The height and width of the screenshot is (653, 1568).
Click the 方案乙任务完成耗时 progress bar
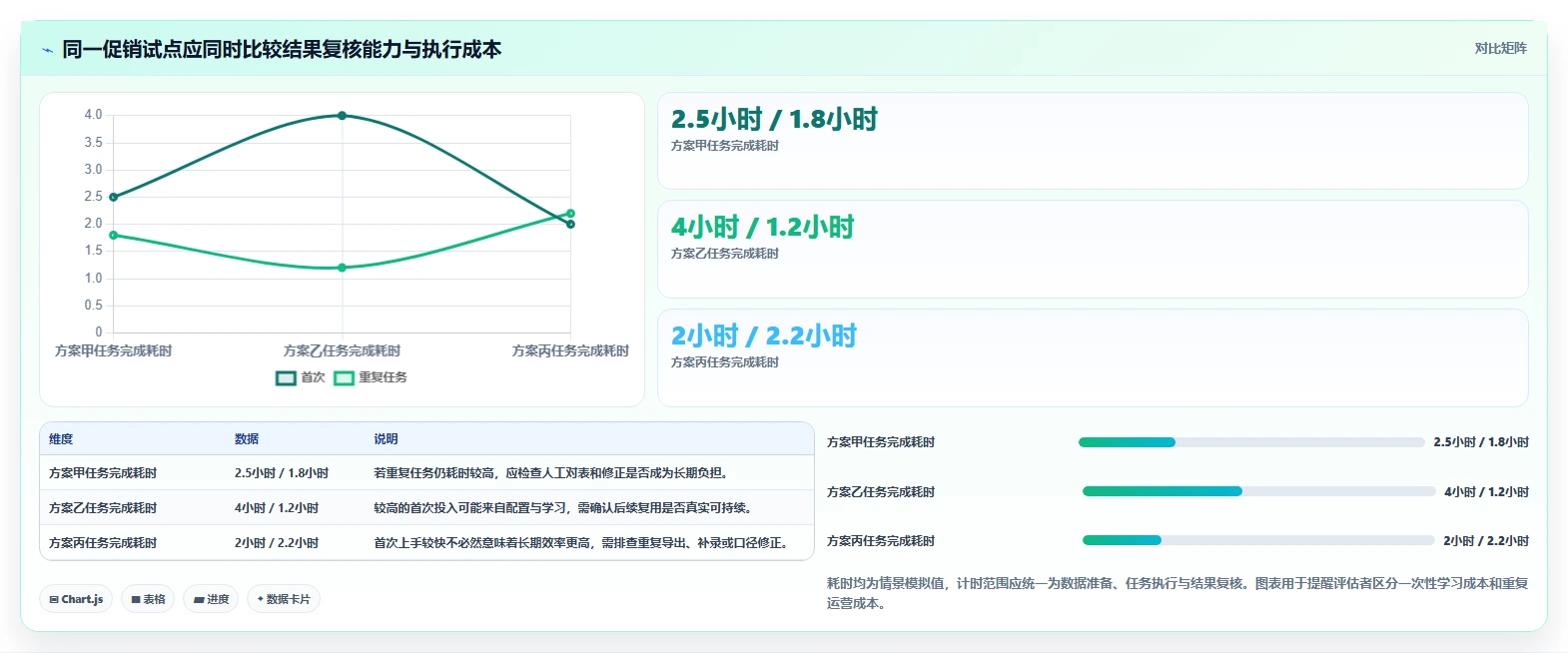[1258, 491]
